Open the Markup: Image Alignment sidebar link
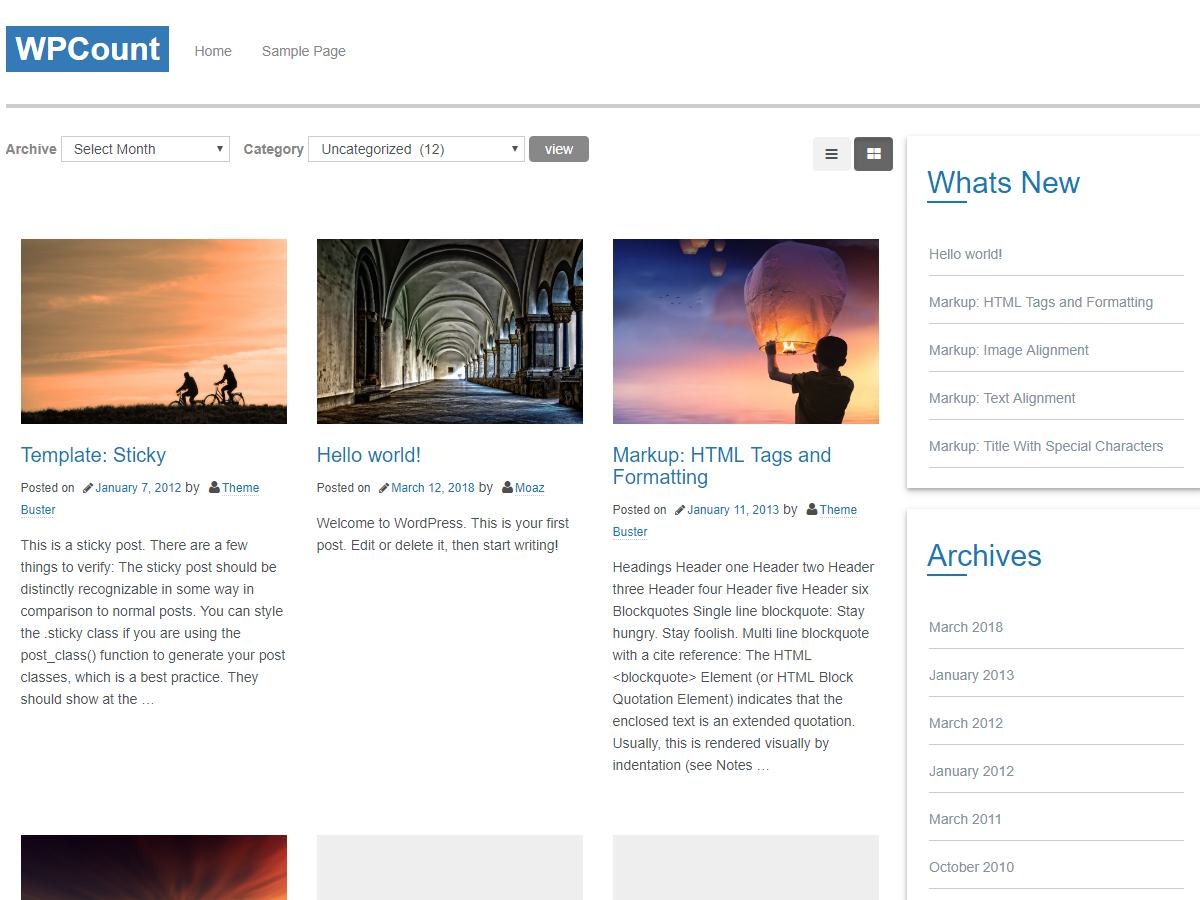 pyautogui.click(x=1008, y=349)
